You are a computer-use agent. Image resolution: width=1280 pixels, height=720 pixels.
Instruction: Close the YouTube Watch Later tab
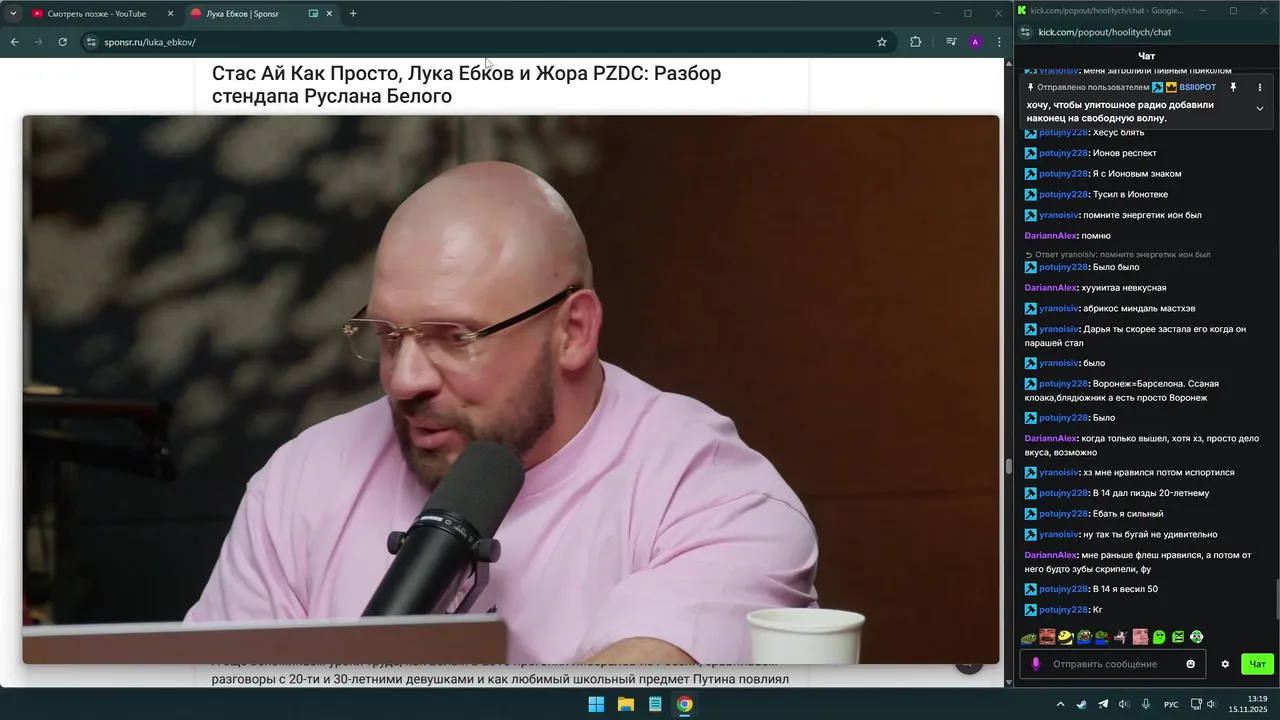(170, 14)
